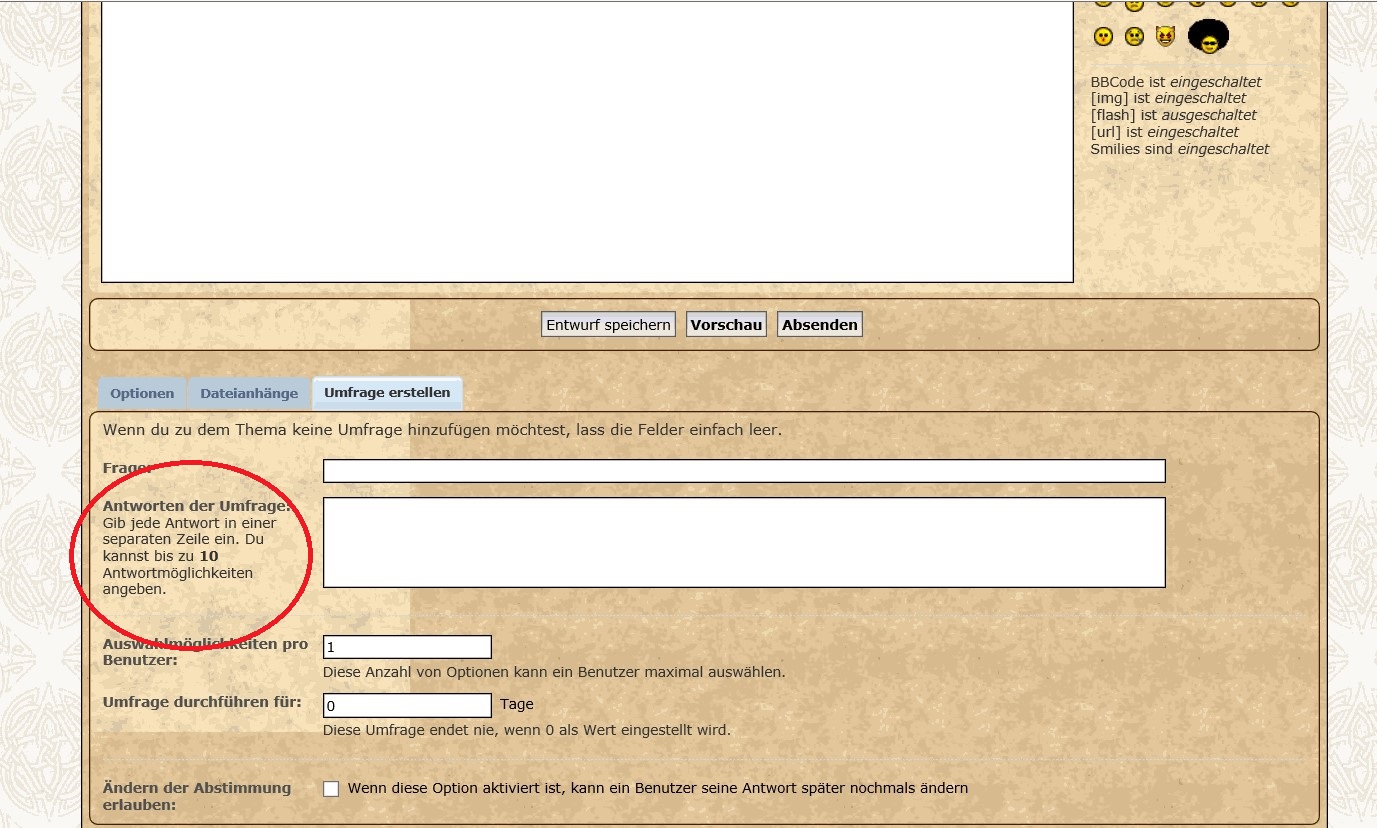
Task: Click the Auswahlmöglichkeiten pro Benutzer field
Action: tap(407, 647)
